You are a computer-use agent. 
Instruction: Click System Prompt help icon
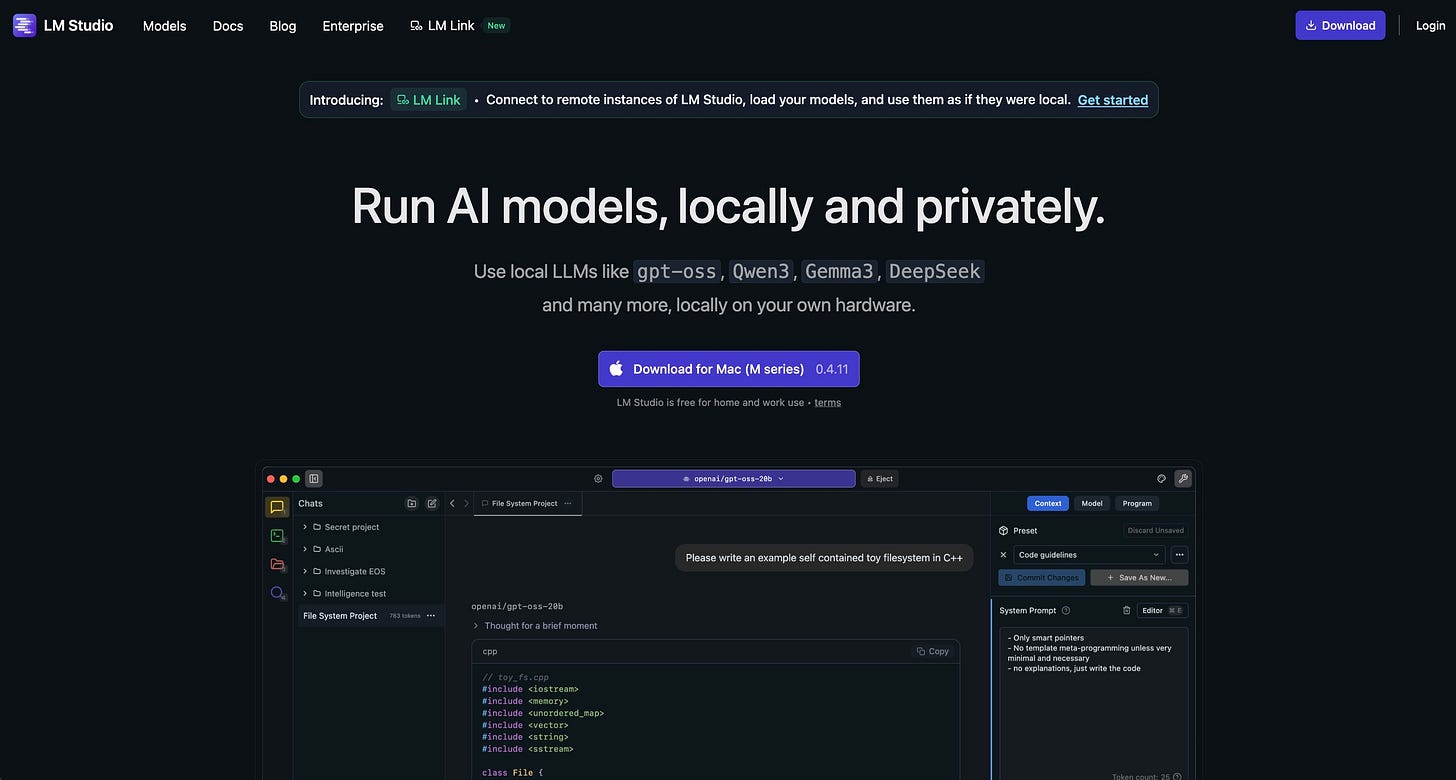click(x=1066, y=611)
